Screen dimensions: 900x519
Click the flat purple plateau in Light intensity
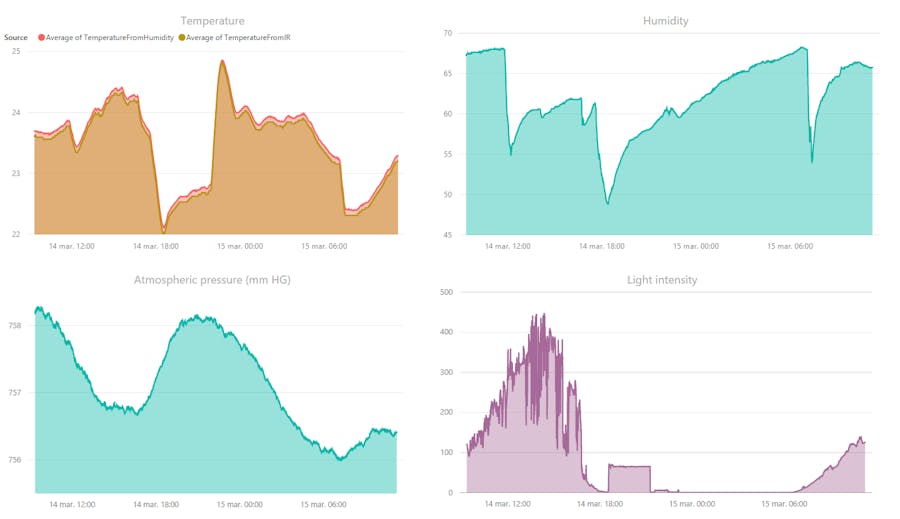coord(629,467)
